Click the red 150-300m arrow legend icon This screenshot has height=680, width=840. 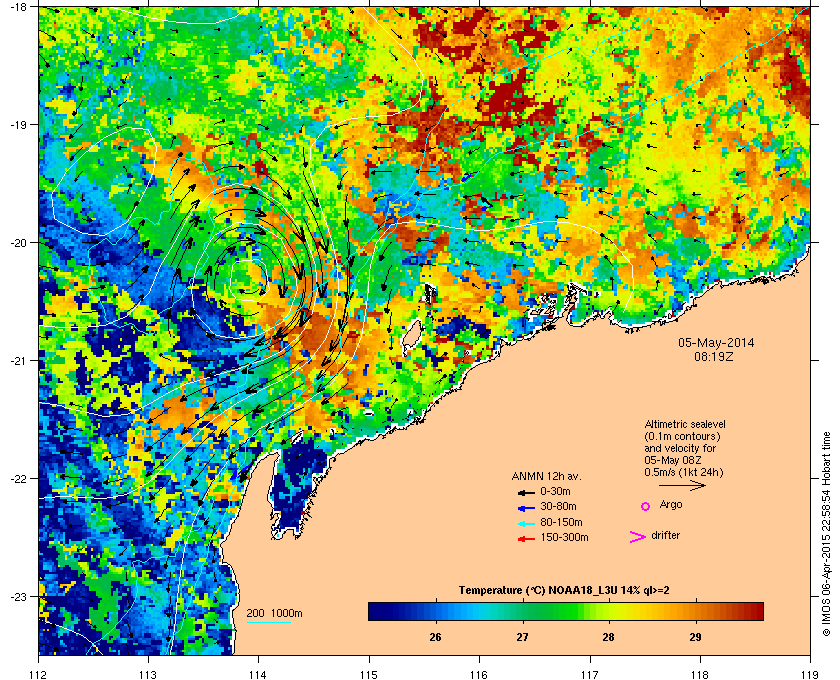click(x=526, y=539)
